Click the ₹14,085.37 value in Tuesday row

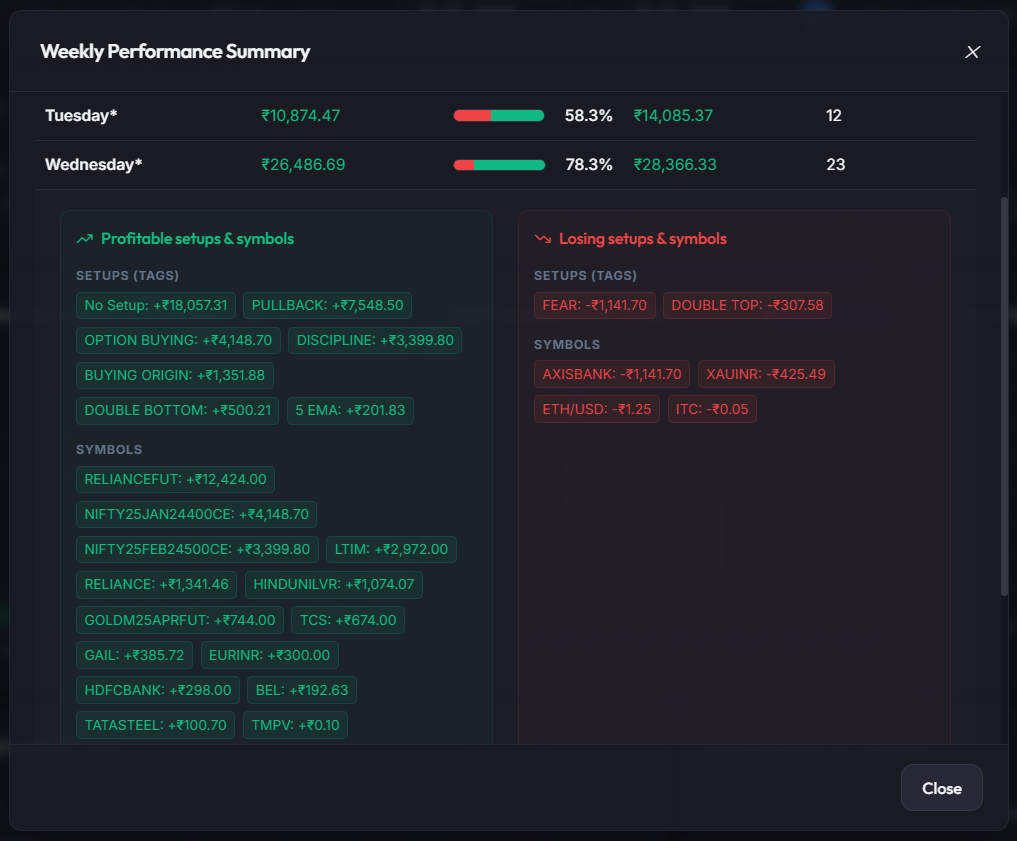click(x=673, y=116)
